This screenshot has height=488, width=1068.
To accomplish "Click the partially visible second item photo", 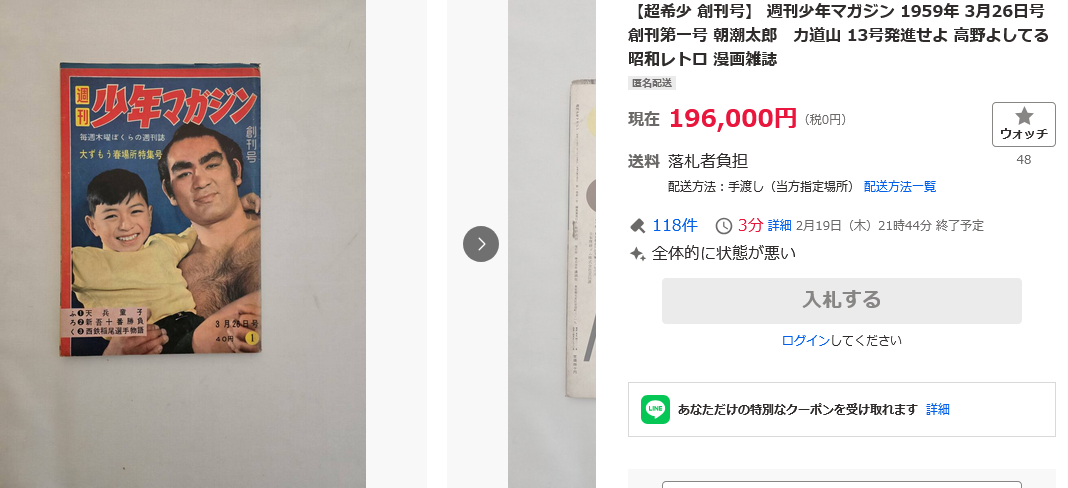I will (552, 244).
